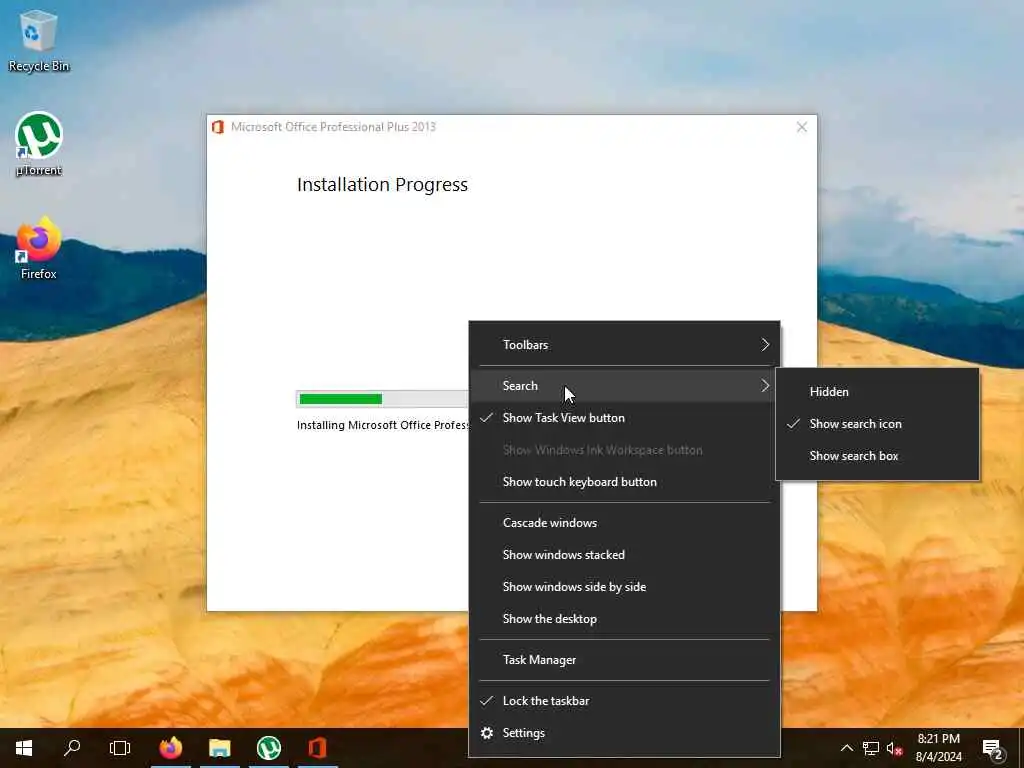Select the Recycle Bin desktop icon

(x=39, y=40)
